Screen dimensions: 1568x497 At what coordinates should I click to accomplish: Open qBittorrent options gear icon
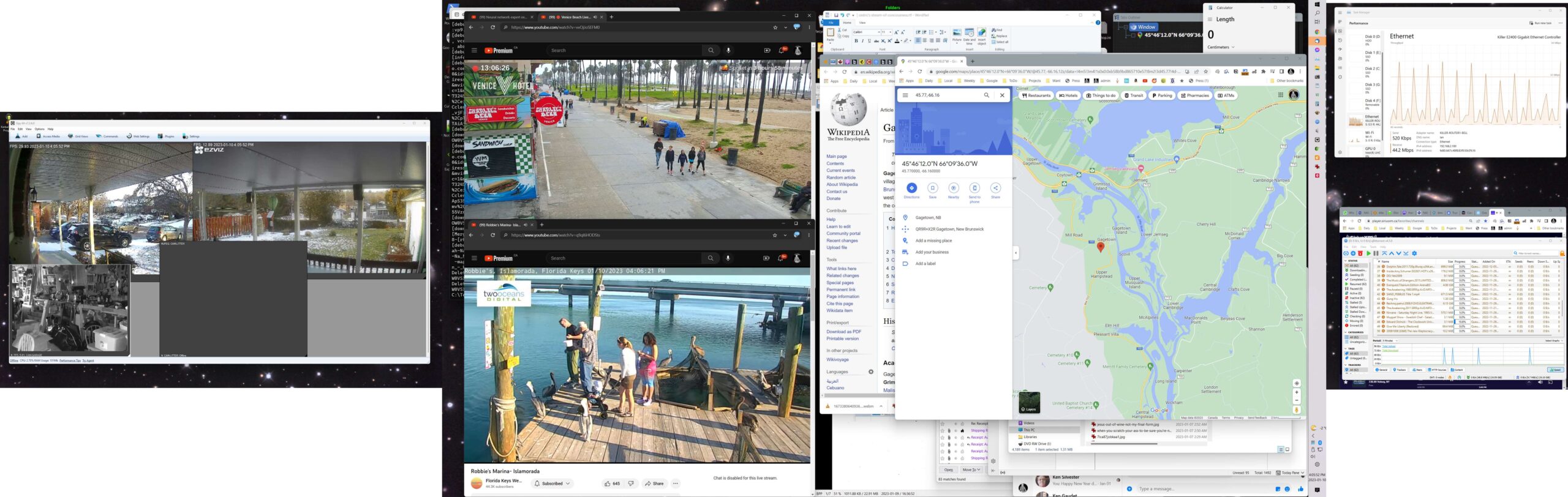[1414, 253]
